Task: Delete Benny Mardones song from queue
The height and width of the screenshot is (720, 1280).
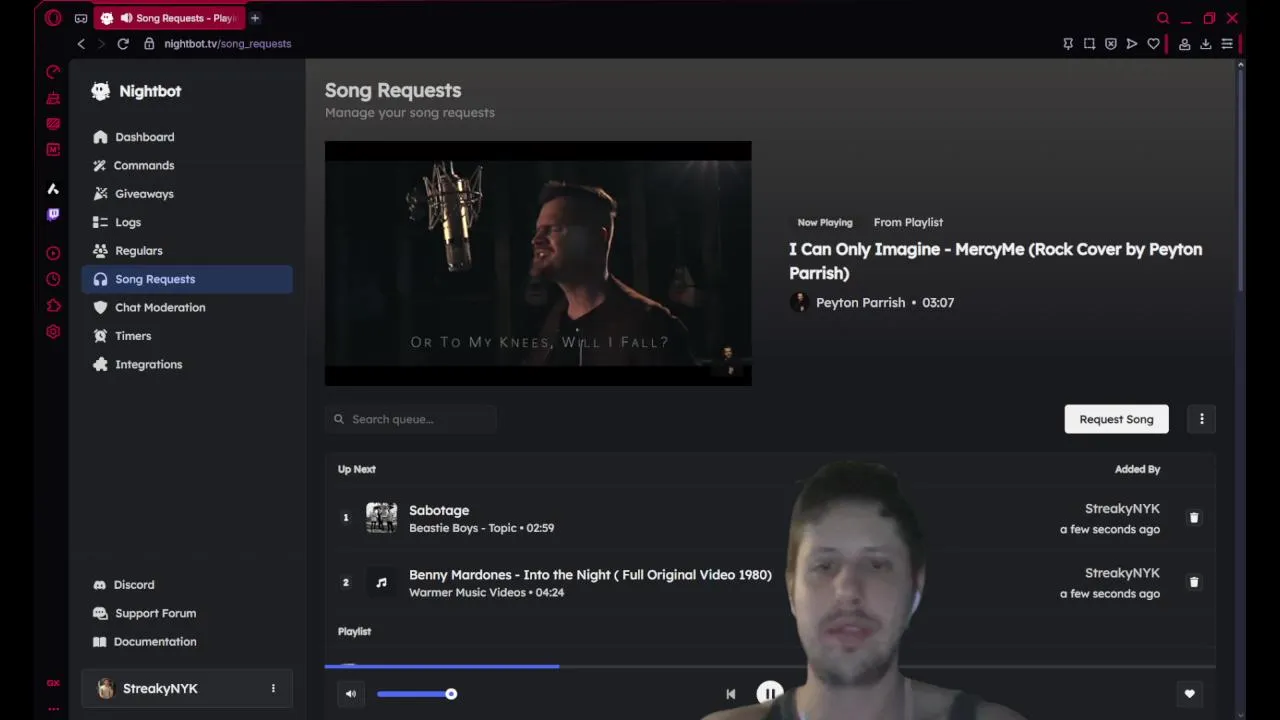Action: click(1193, 582)
